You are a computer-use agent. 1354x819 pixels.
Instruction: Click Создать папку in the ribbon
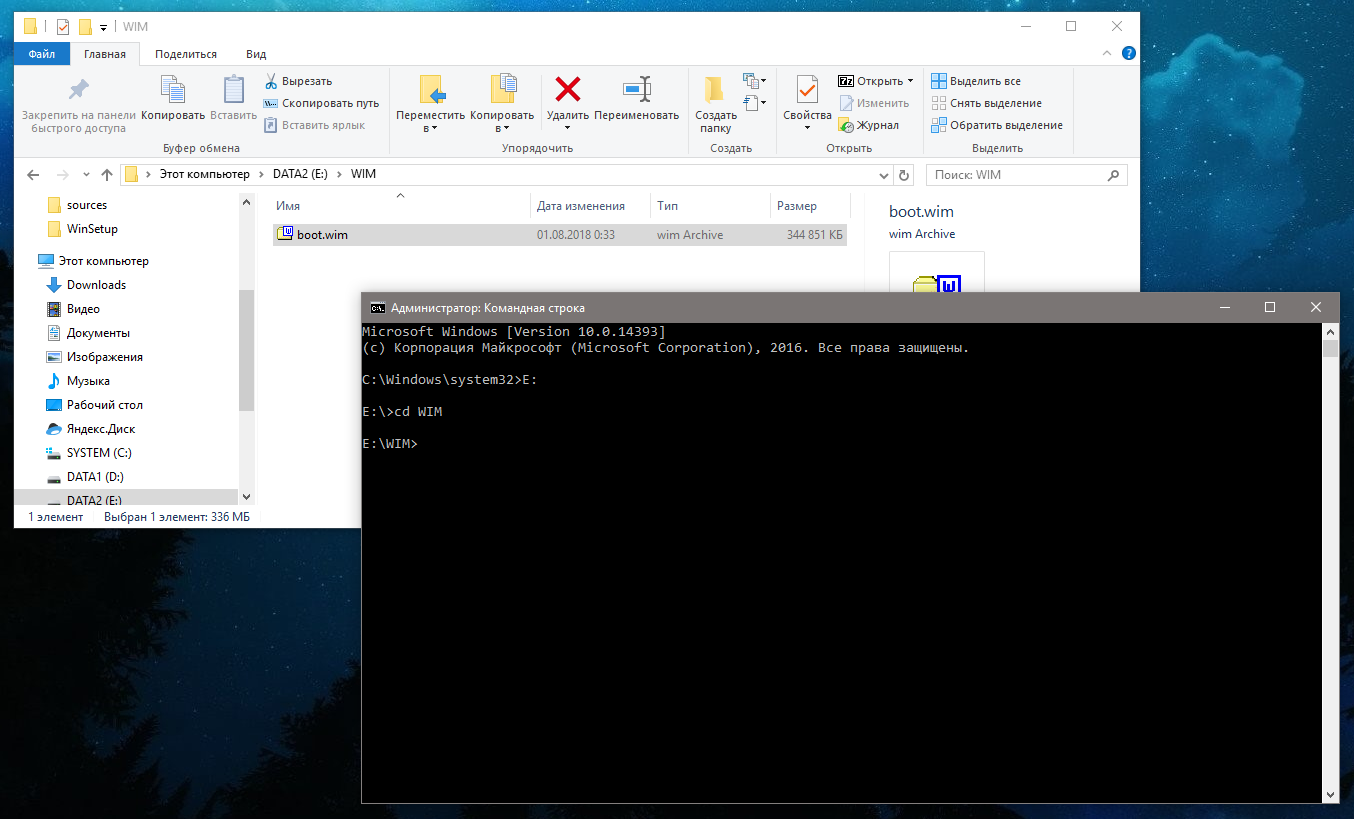click(x=716, y=104)
